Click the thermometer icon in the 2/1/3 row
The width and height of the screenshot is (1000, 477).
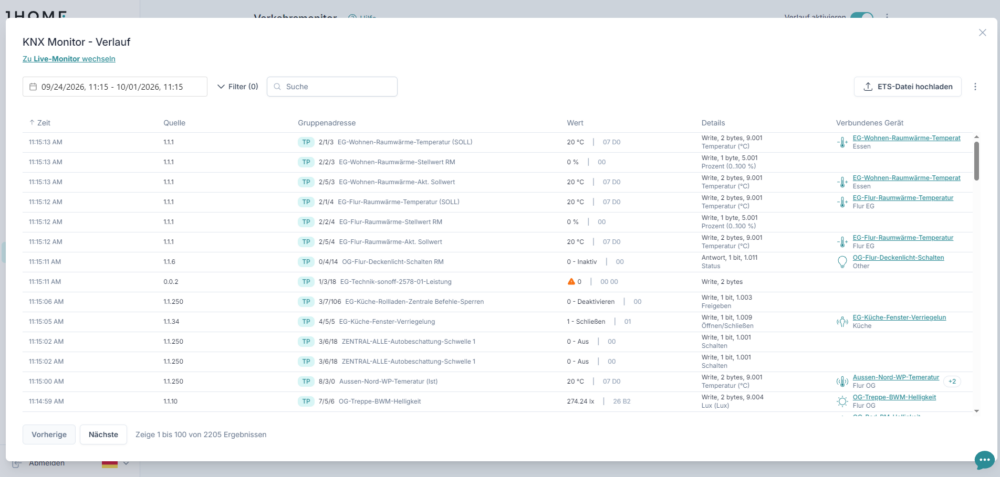[842, 142]
